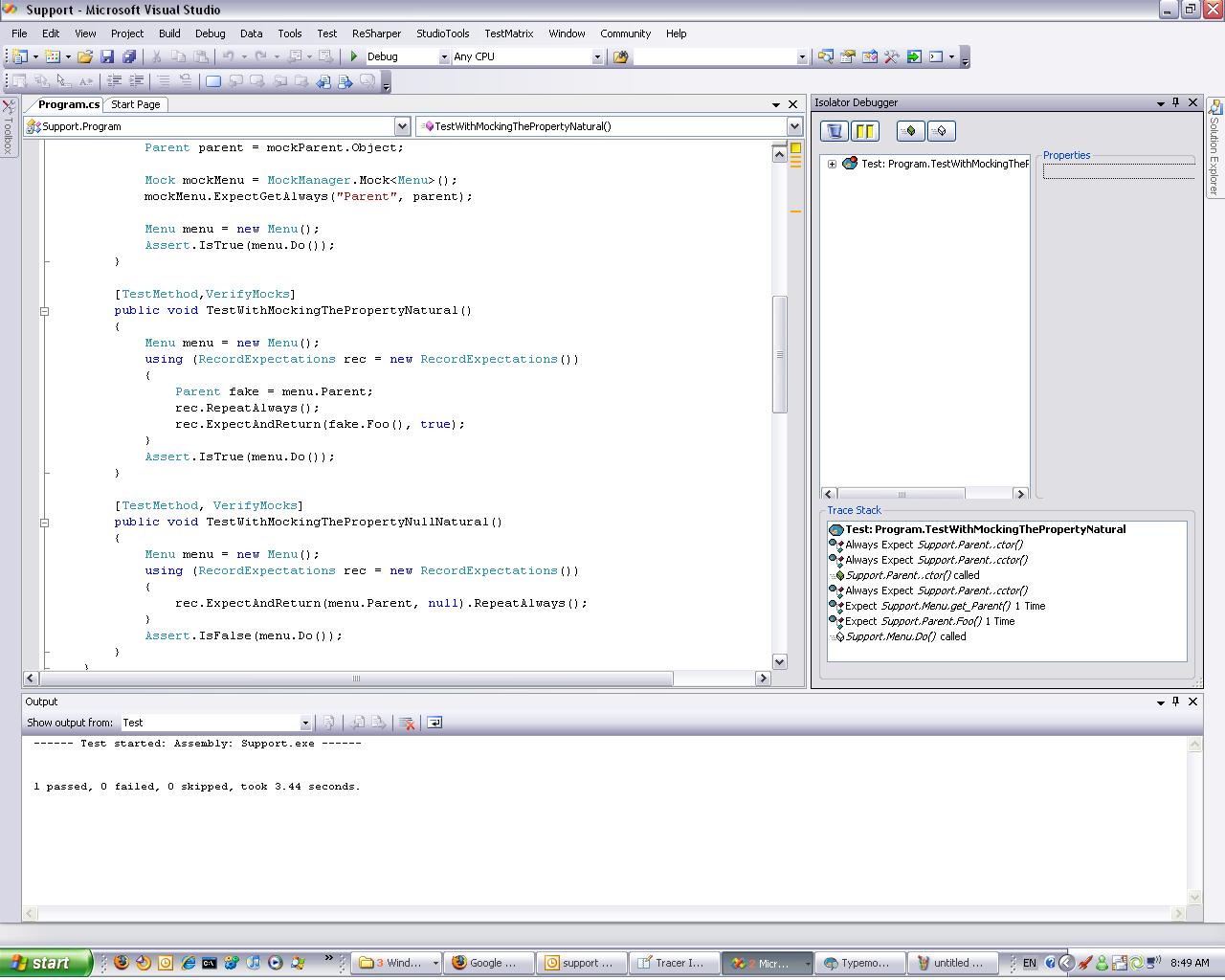The width and height of the screenshot is (1225, 980).
Task: Start debugging with the green play arrow
Action: point(354,56)
